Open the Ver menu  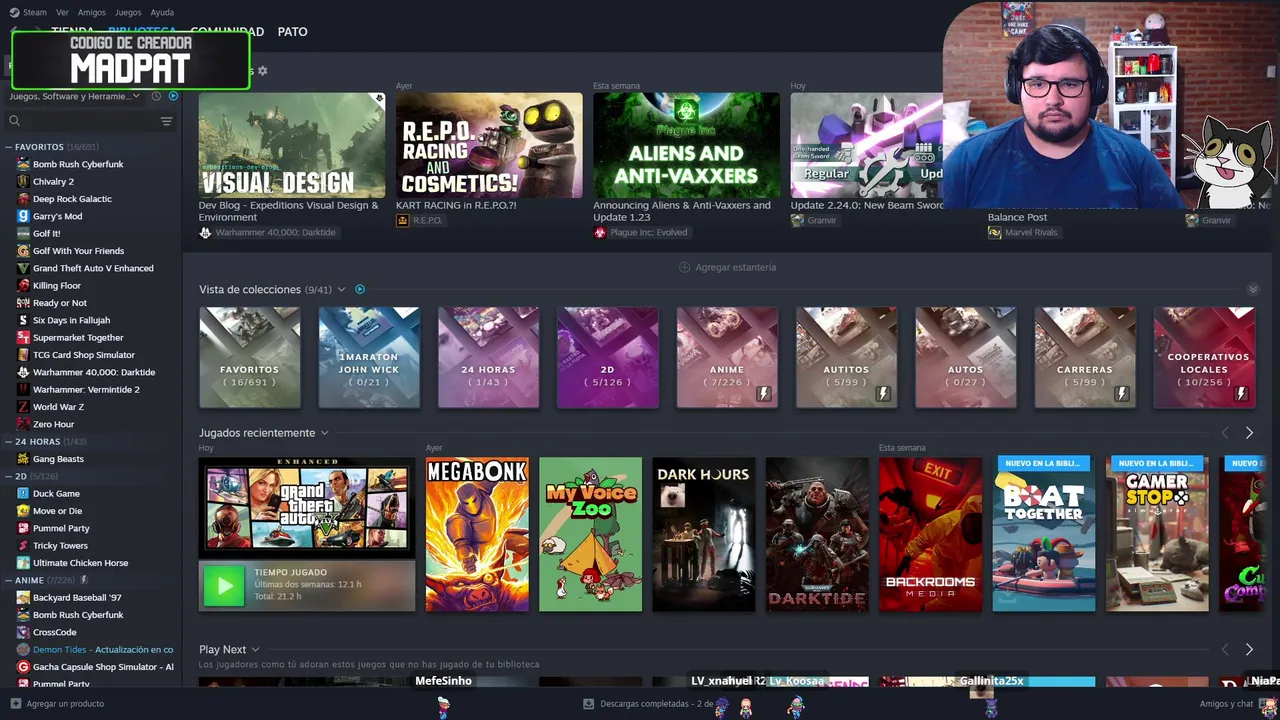(62, 12)
